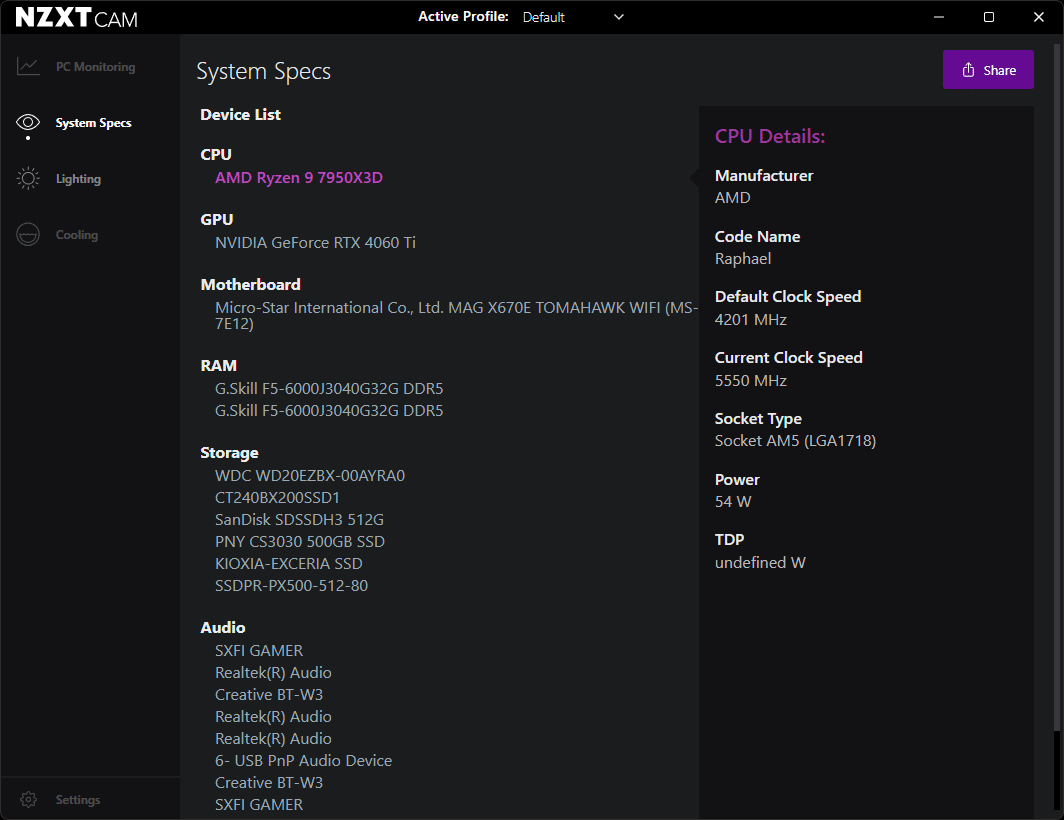Open Settings from the sidebar
The height and width of the screenshot is (820, 1064).
(x=78, y=800)
